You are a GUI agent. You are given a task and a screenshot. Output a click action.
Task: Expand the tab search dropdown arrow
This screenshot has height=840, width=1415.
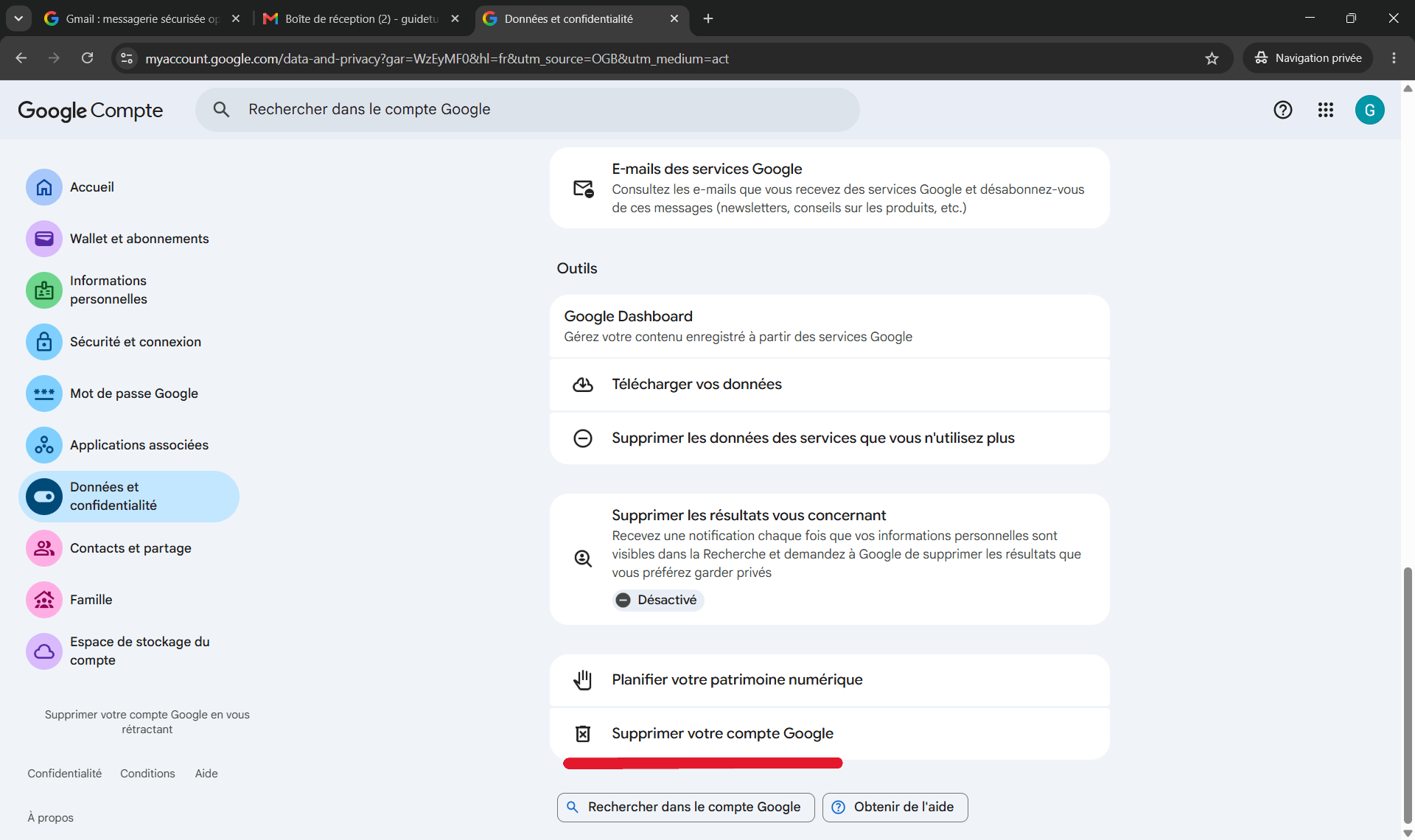(18, 18)
